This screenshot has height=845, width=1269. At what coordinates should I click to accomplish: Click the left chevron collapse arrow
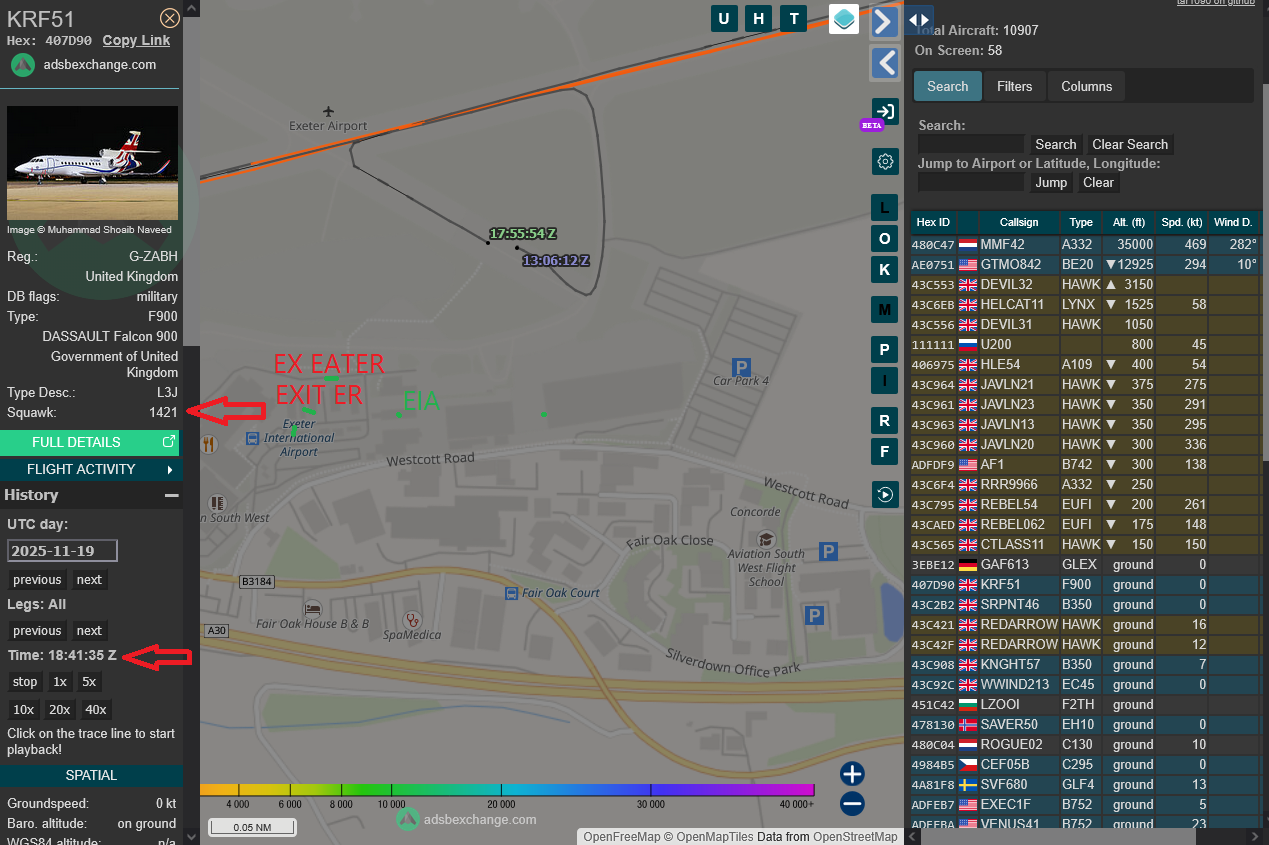pyautogui.click(x=884, y=64)
